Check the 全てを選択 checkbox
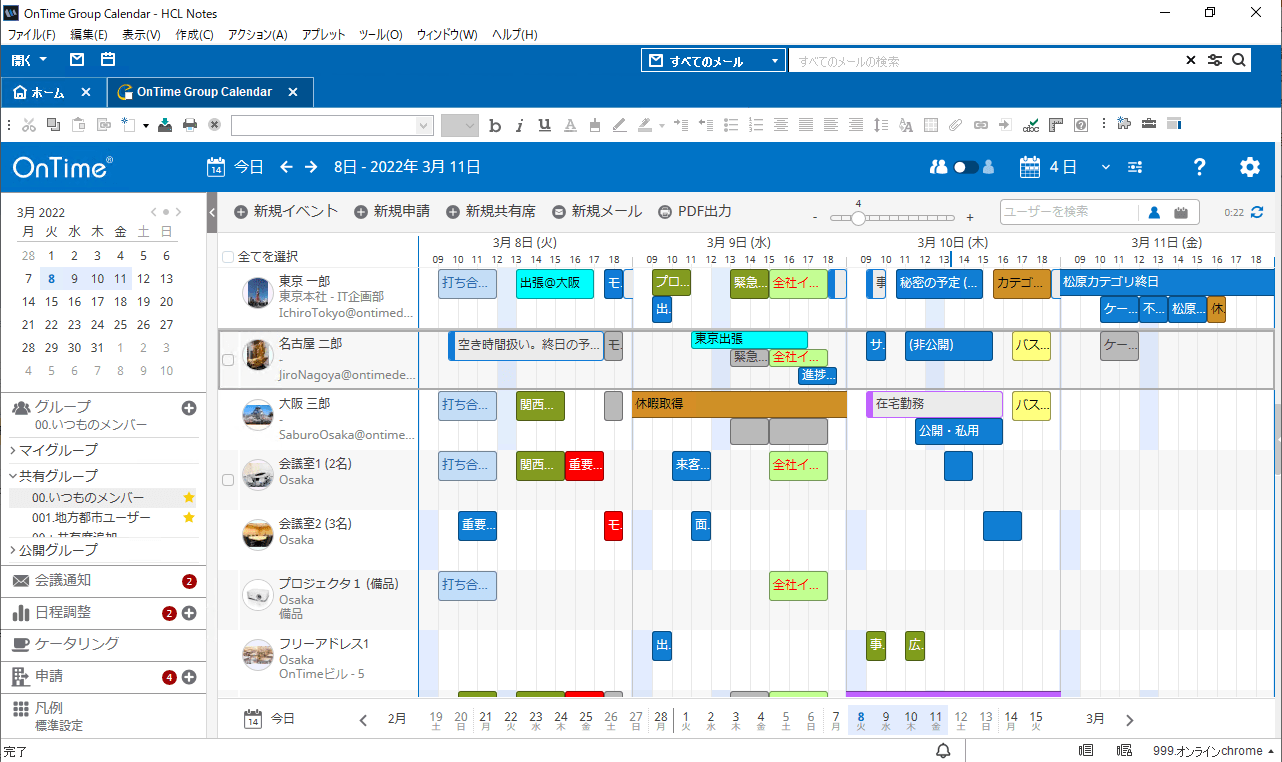Screen dimensions: 1282x762 click(x=228, y=257)
